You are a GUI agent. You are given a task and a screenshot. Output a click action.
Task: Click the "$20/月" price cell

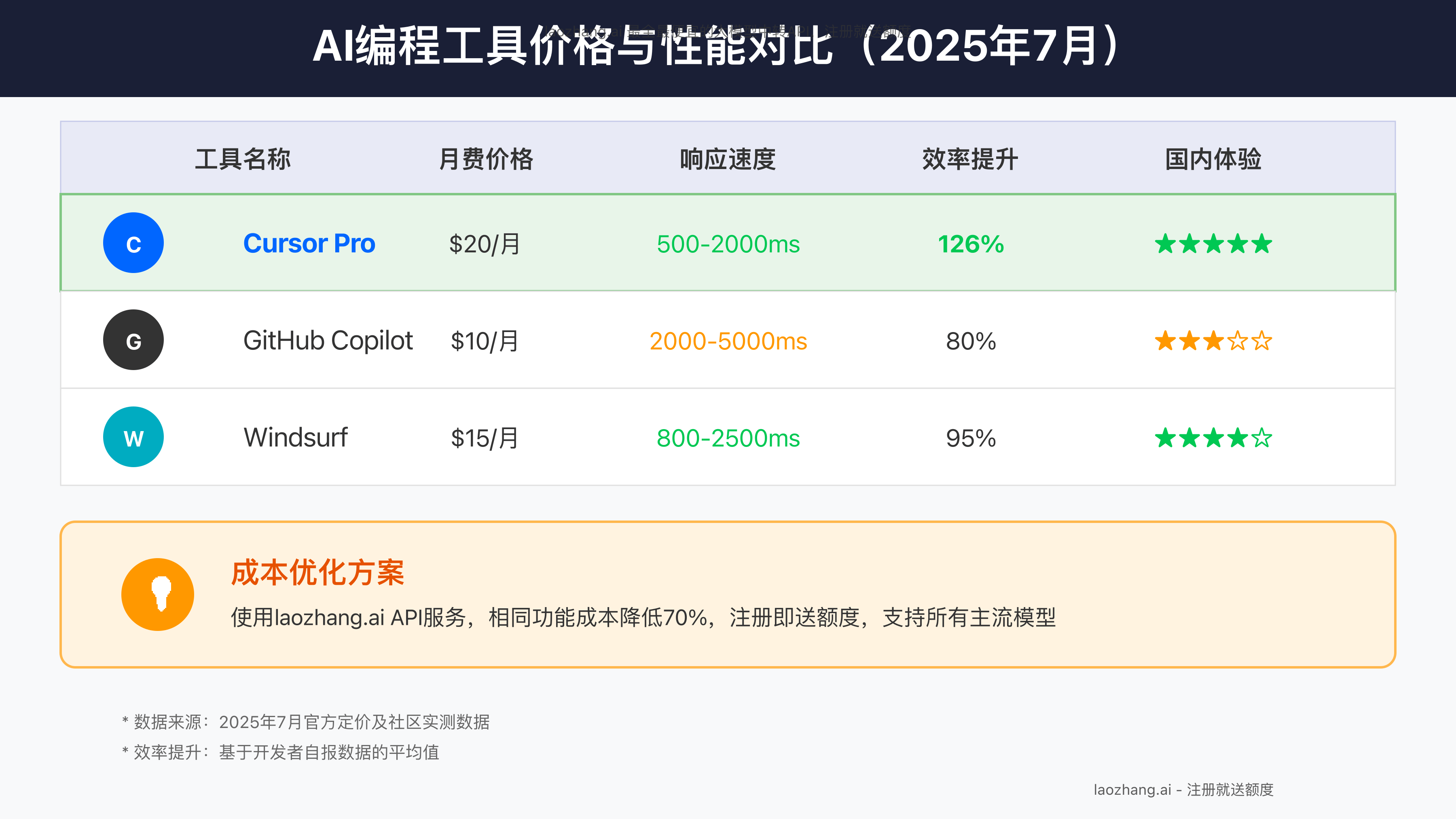(485, 244)
